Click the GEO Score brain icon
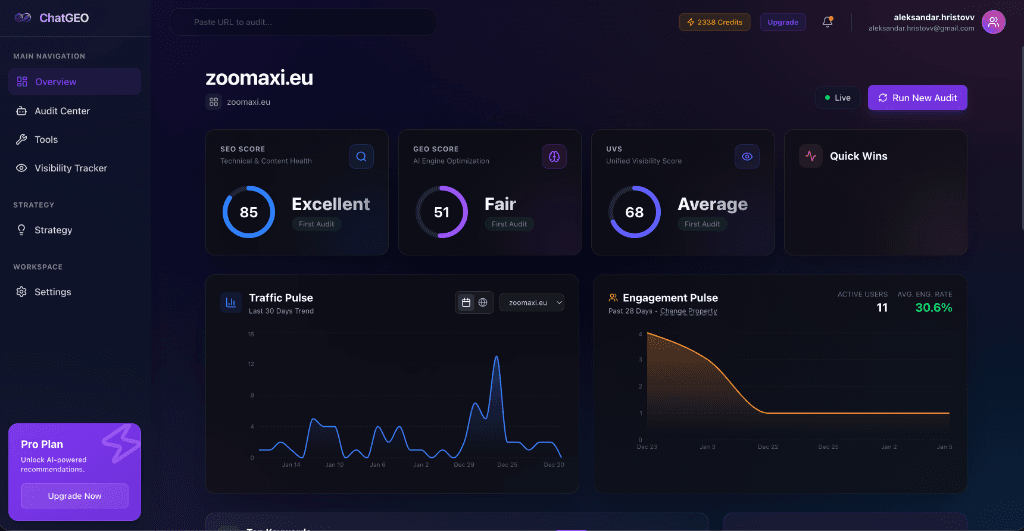 point(554,156)
